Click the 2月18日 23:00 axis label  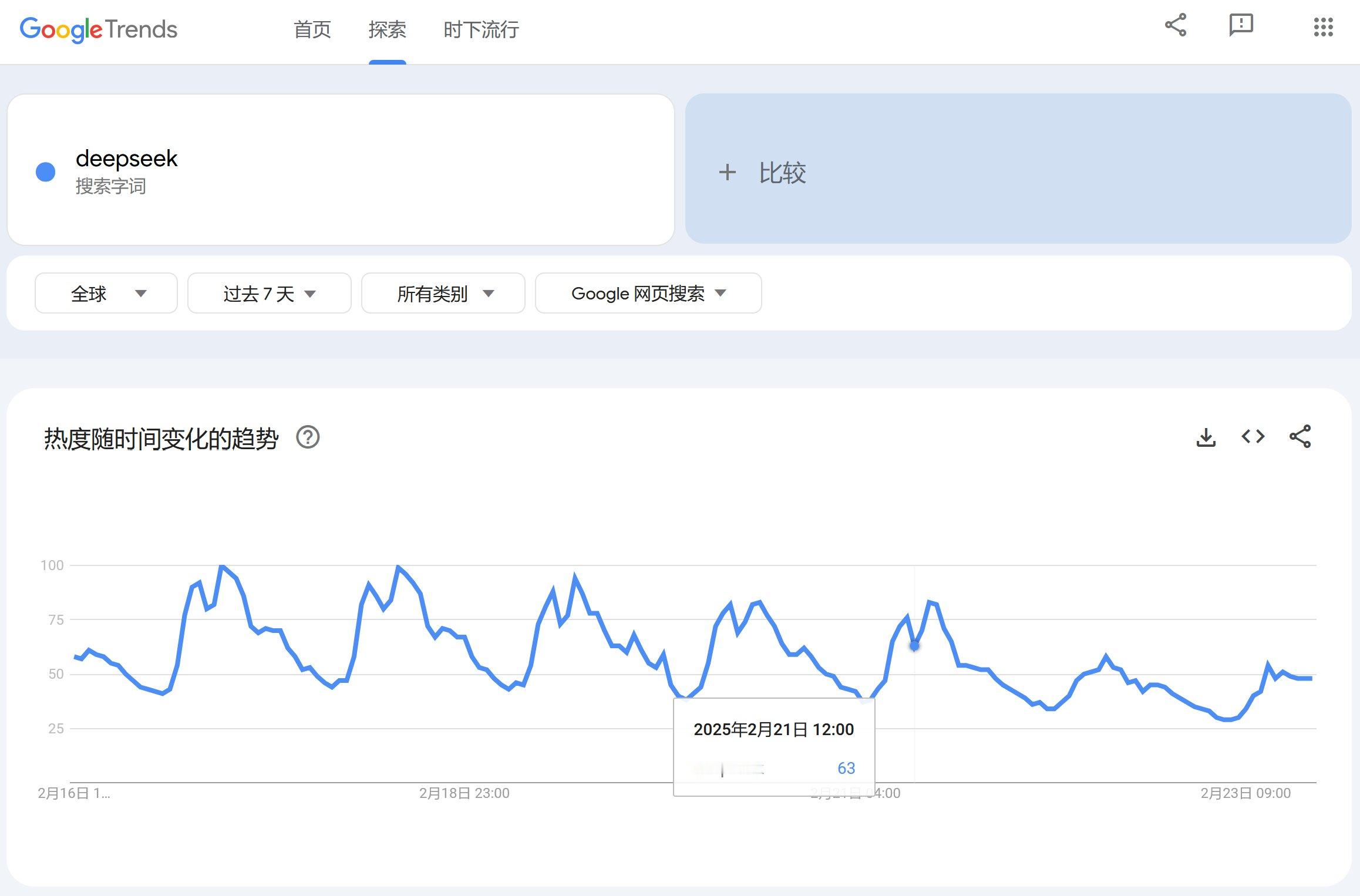[464, 793]
